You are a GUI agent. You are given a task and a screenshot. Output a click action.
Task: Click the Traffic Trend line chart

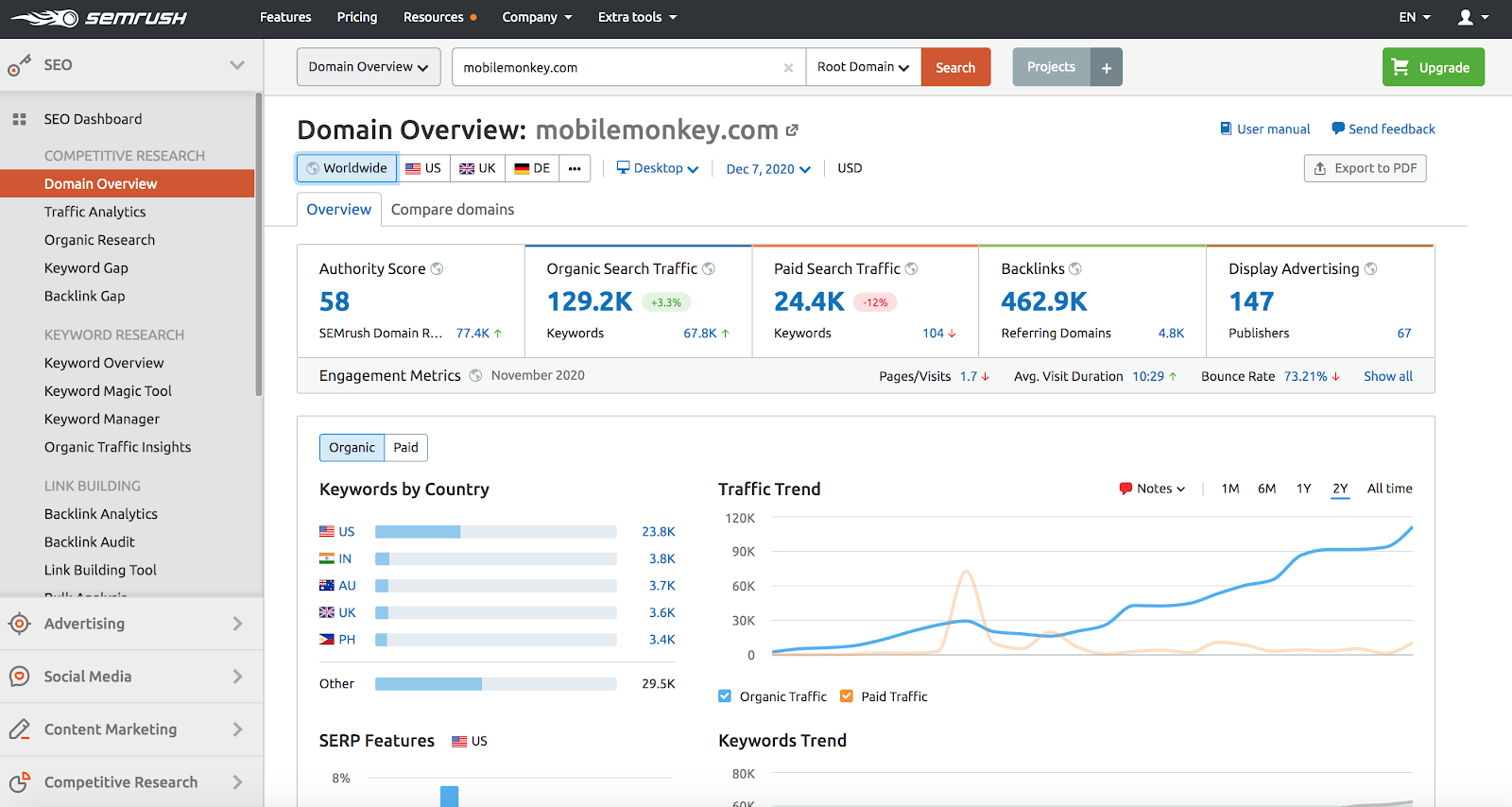tap(1092, 586)
